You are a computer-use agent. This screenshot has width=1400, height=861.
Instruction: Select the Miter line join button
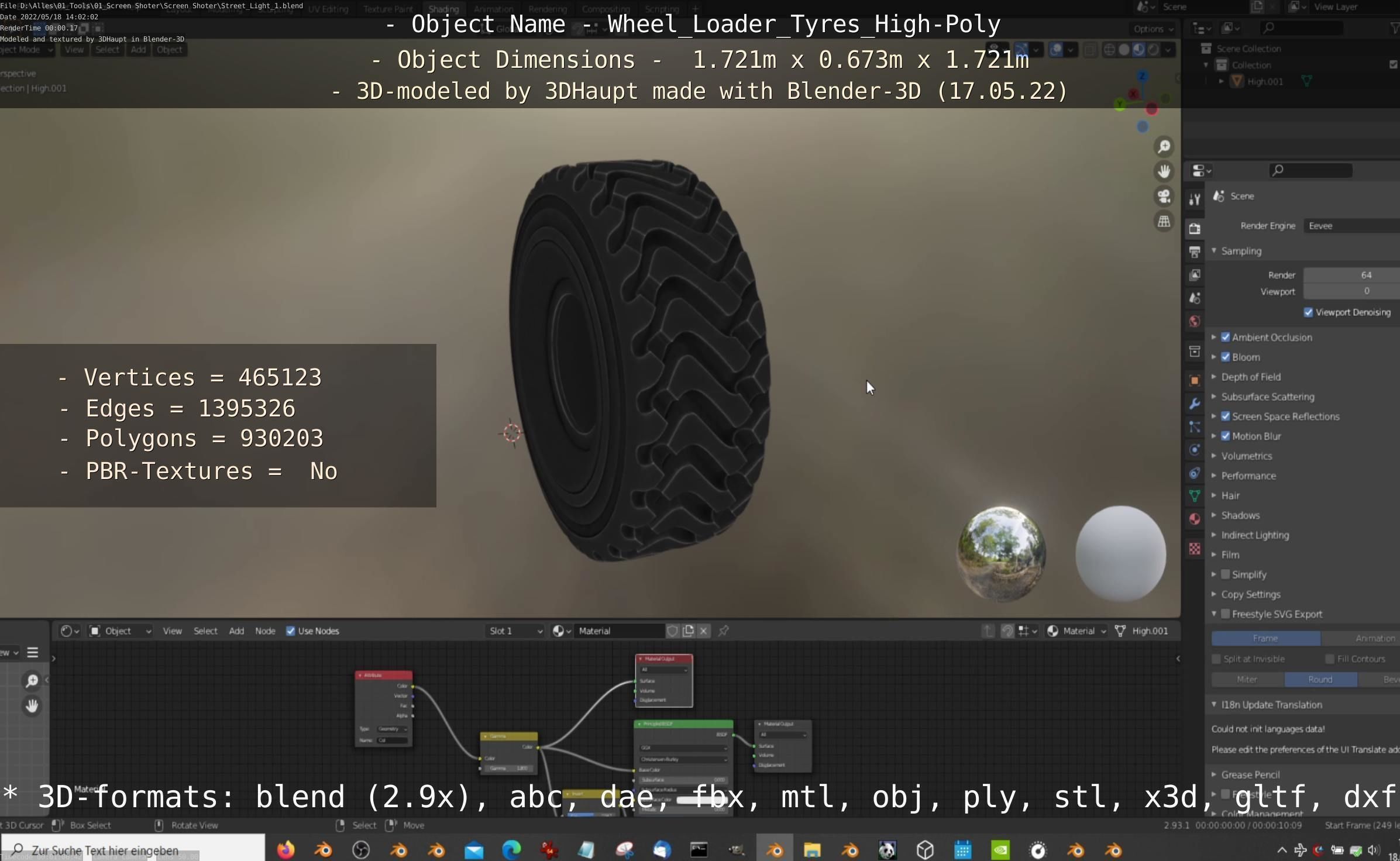1247,679
